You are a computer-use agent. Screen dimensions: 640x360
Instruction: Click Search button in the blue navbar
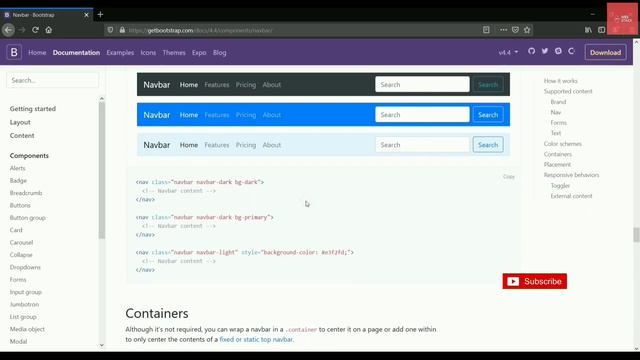(x=488, y=115)
